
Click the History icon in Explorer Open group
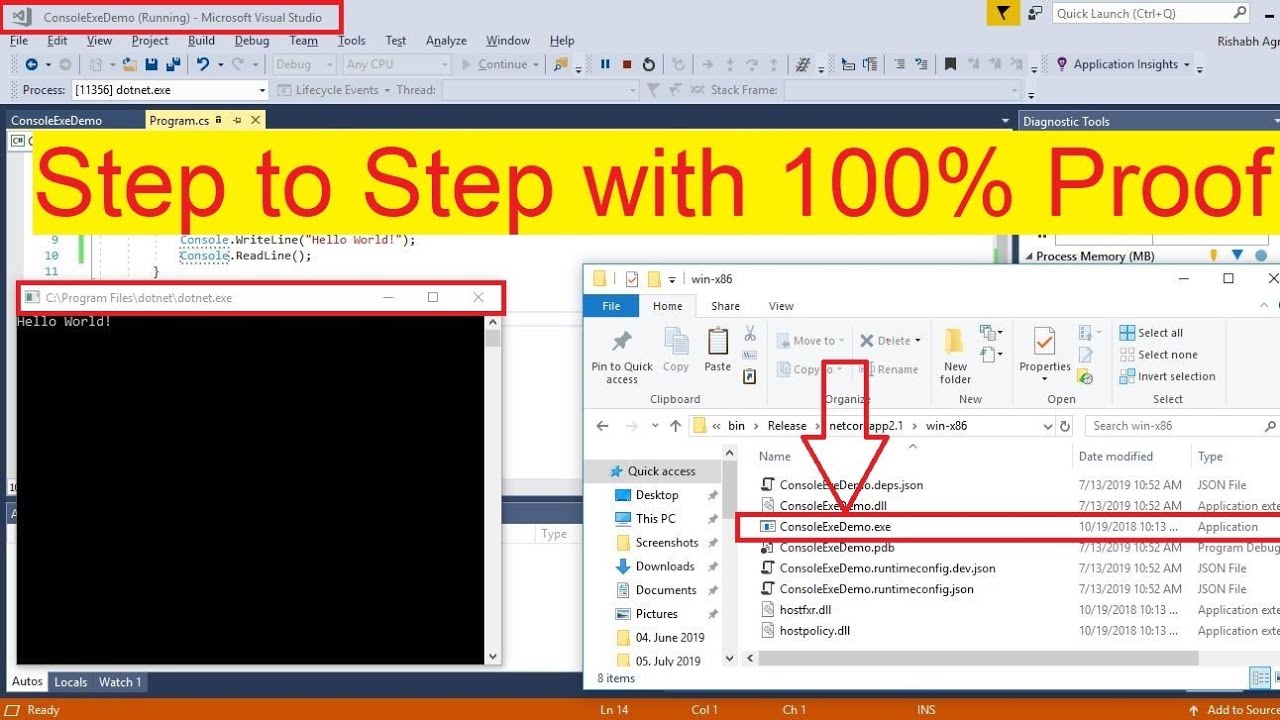[1087, 377]
